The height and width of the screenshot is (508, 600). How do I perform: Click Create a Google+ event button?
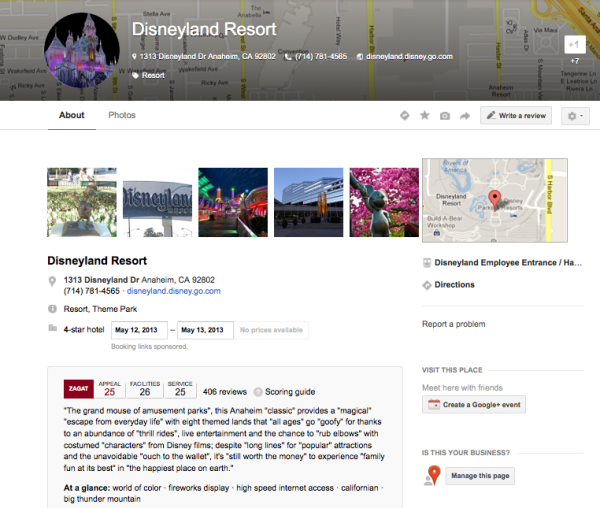[474, 405]
